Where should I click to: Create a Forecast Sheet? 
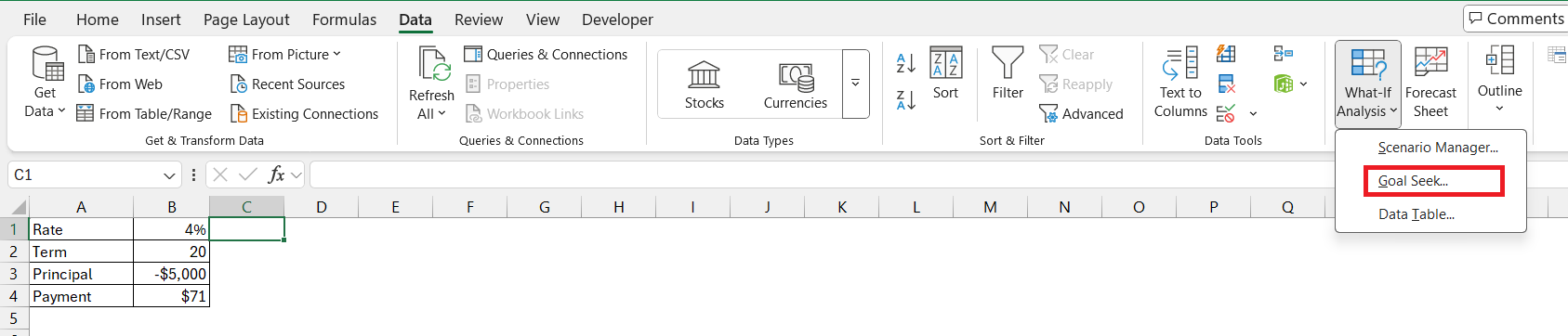[1430, 84]
